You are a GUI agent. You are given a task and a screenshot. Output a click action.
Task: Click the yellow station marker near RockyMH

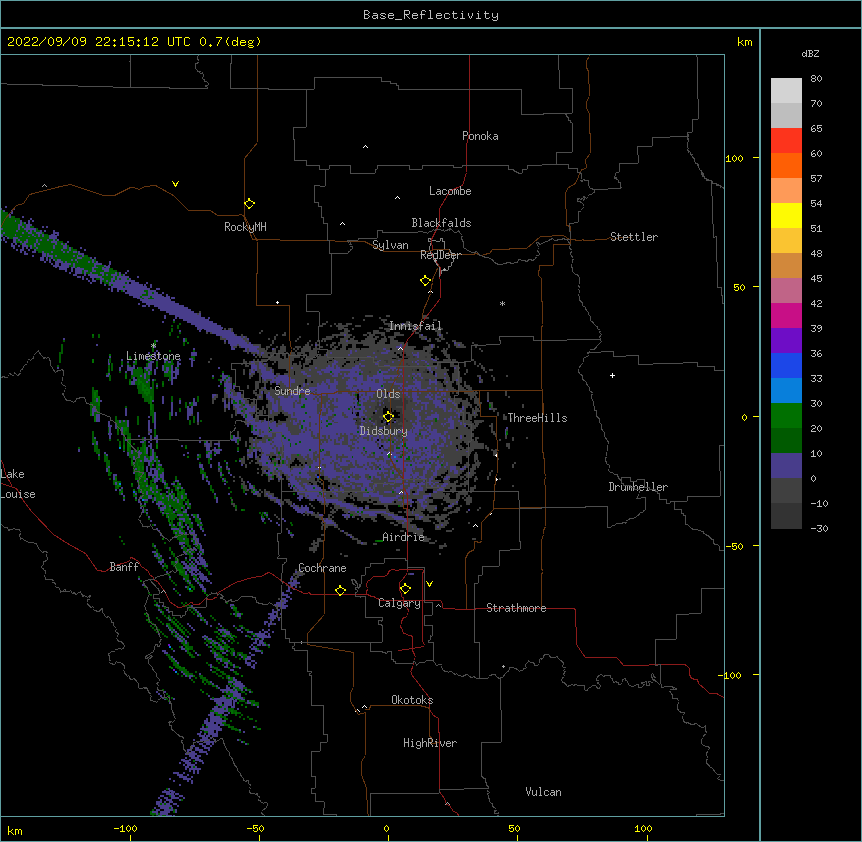tap(249, 203)
